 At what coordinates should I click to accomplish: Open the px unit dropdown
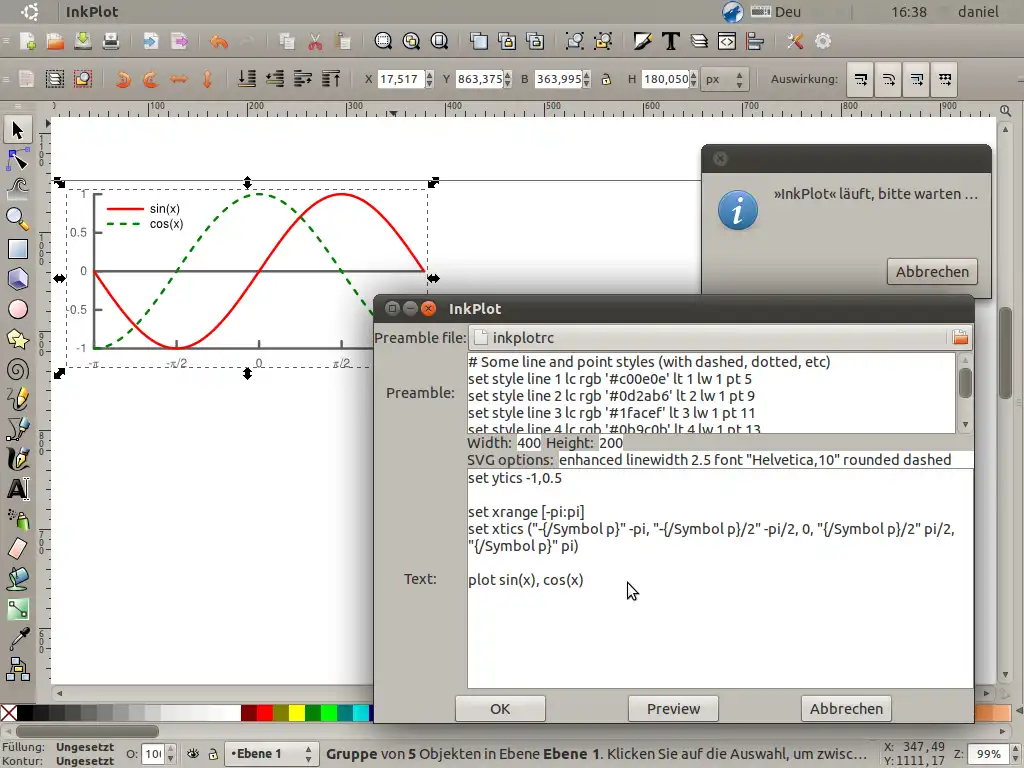724,80
